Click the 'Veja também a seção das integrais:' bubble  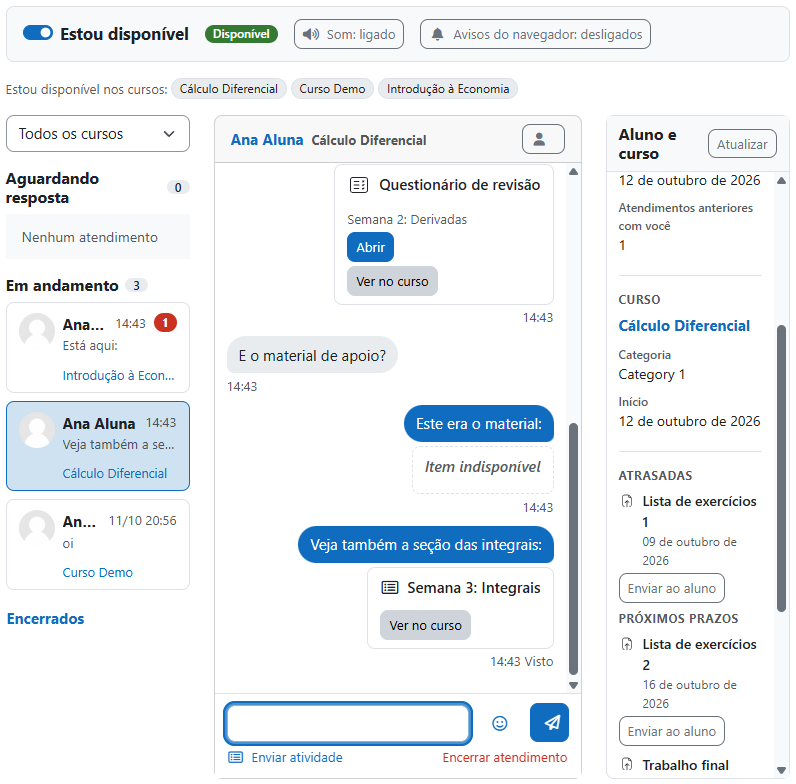pos(426,544)
